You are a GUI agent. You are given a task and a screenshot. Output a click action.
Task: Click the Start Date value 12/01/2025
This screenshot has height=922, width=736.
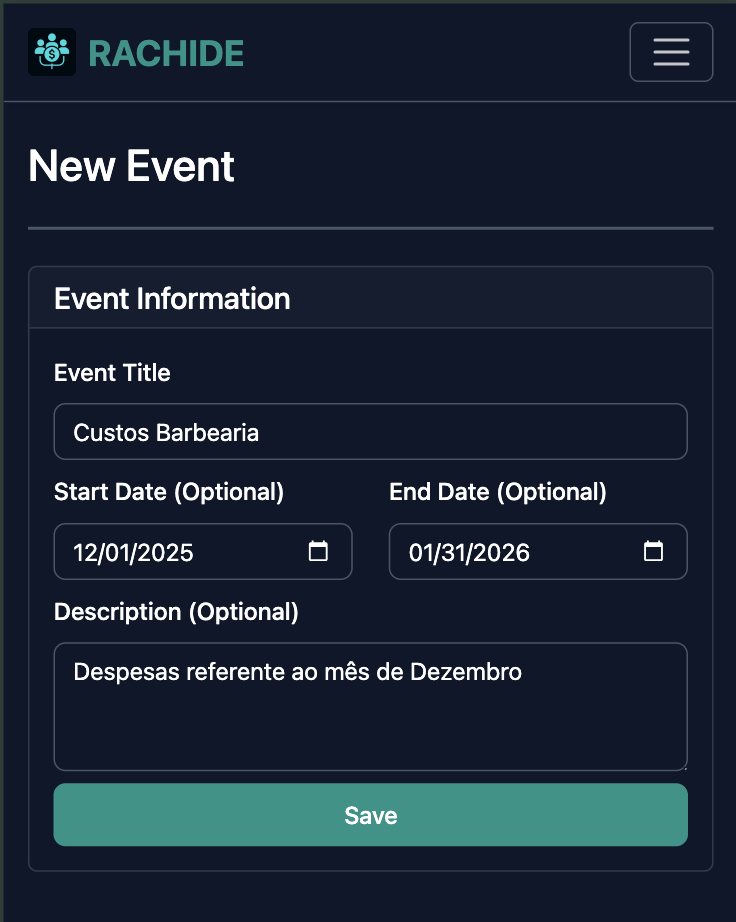[x=133, y=551]
